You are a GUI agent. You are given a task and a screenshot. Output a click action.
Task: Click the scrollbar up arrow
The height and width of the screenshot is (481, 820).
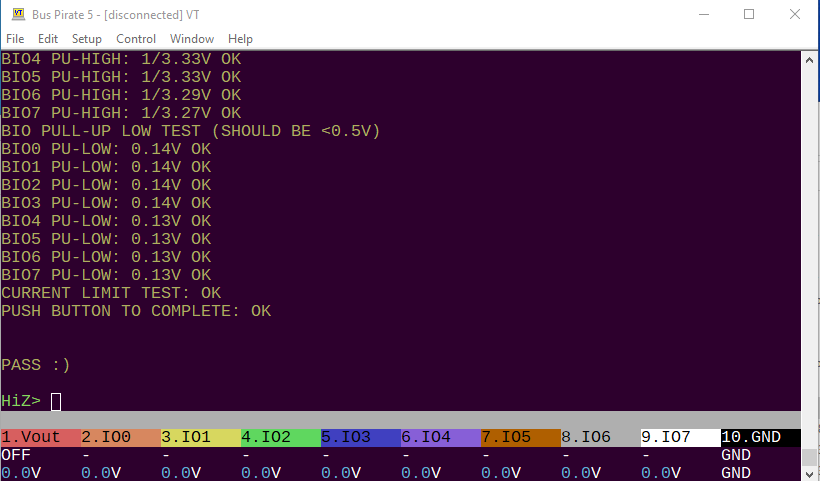click(x=809, y=60)
